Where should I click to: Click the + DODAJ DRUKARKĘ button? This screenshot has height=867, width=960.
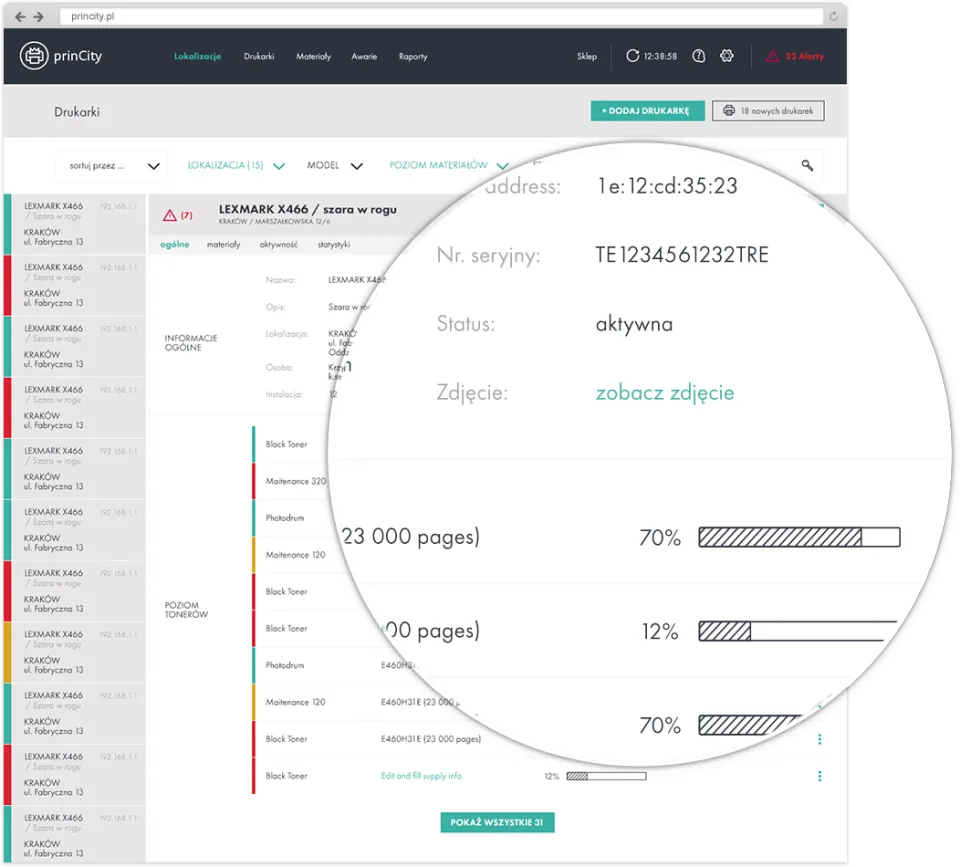(647, 111)
